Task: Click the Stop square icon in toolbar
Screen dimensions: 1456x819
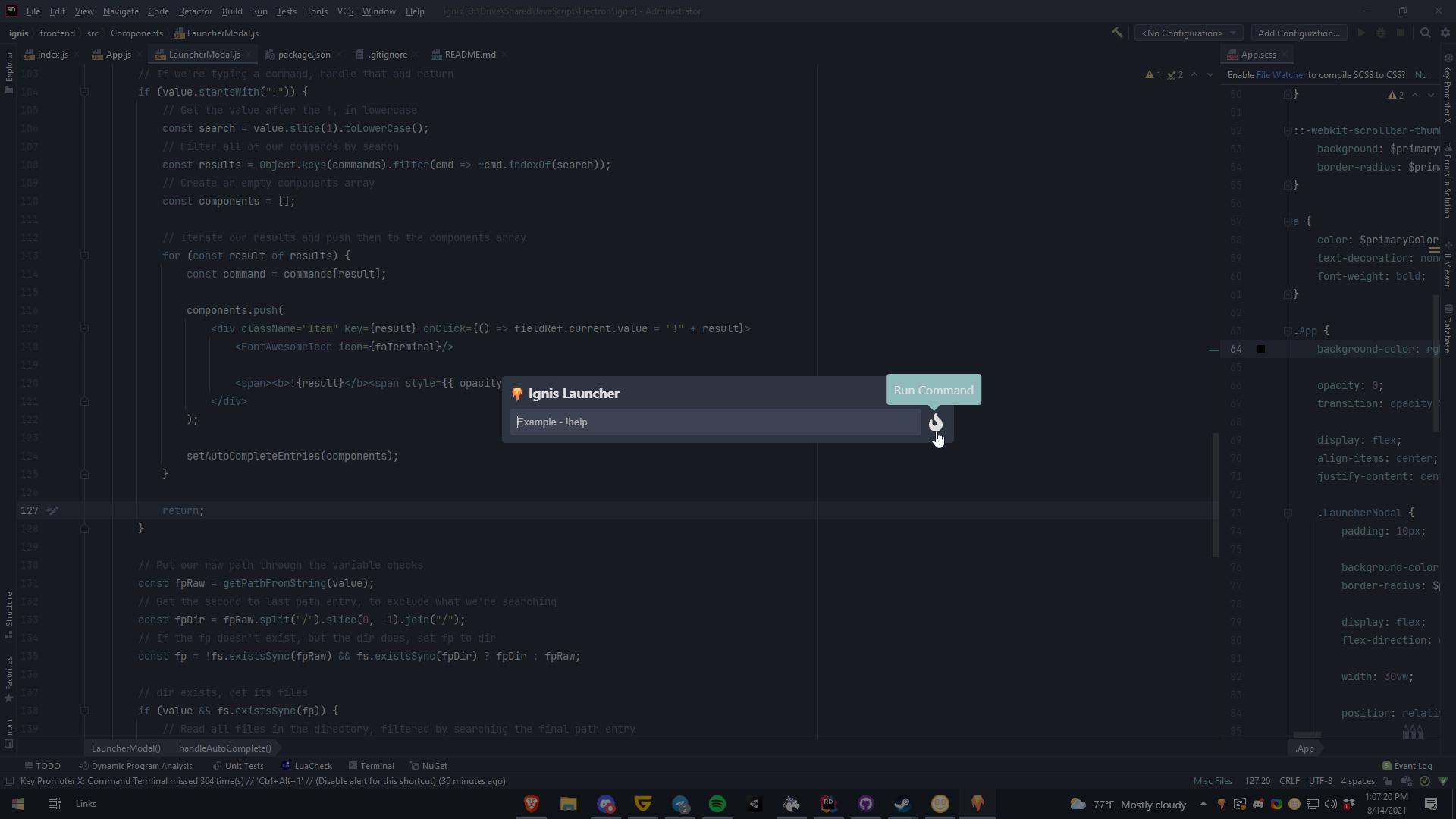Action: click(1401, 33)
